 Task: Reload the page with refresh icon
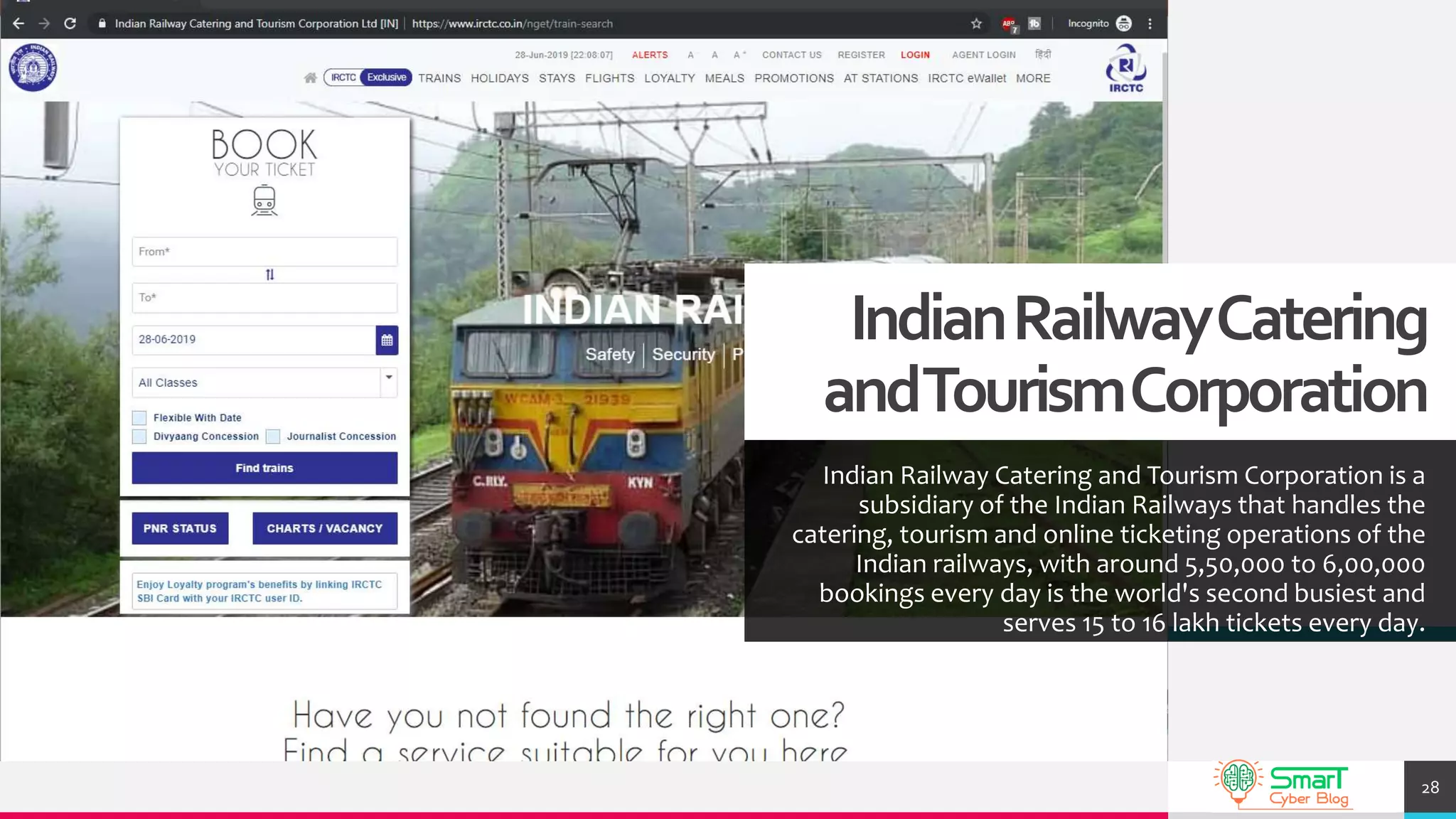(x=70, y=23)
